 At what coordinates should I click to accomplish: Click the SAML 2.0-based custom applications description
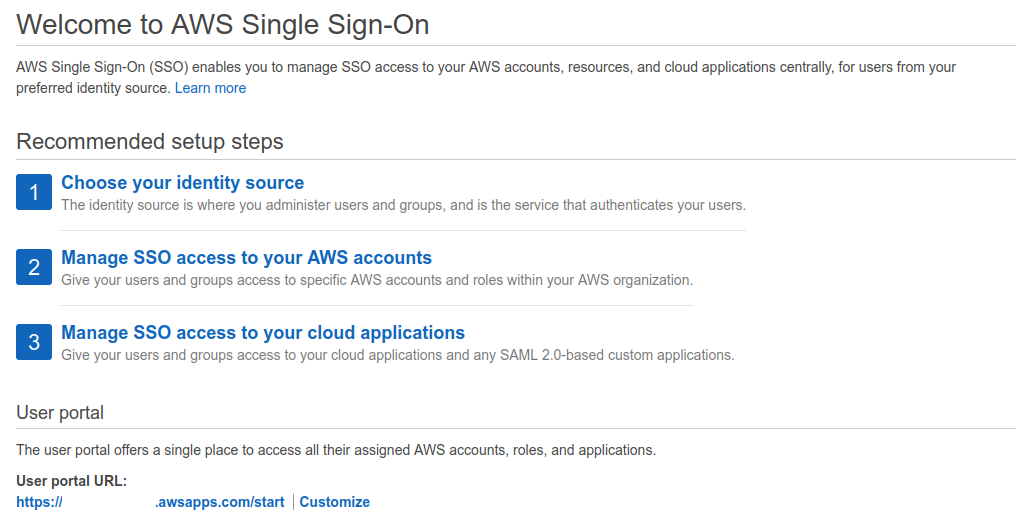(398, 355)
